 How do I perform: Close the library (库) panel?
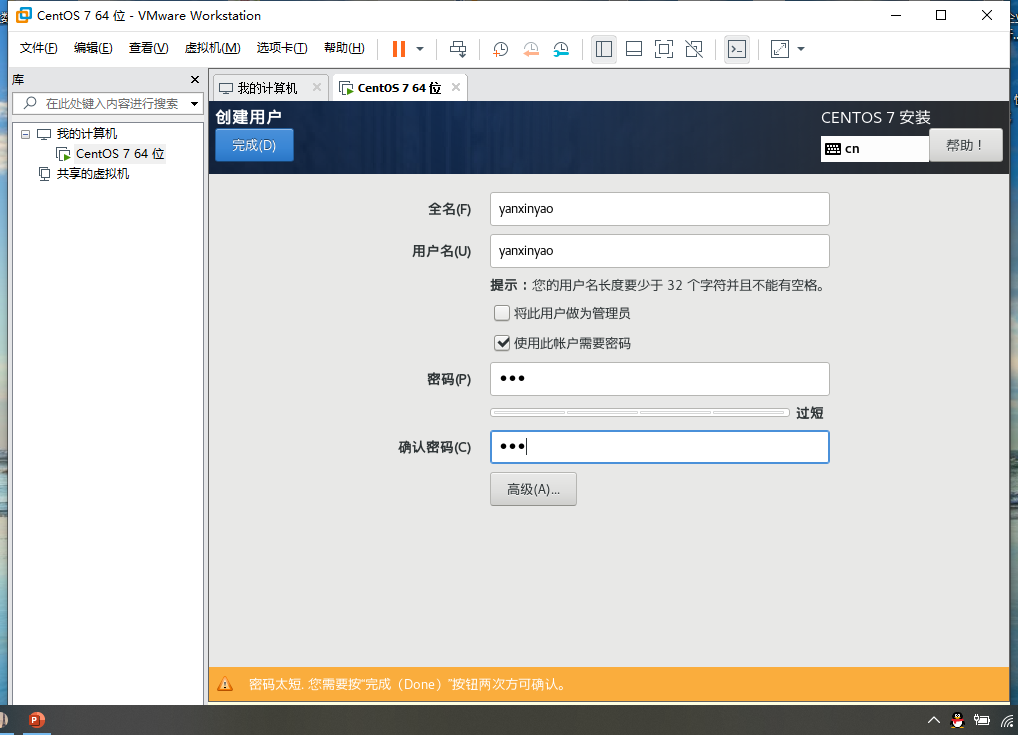coord(195,79)
